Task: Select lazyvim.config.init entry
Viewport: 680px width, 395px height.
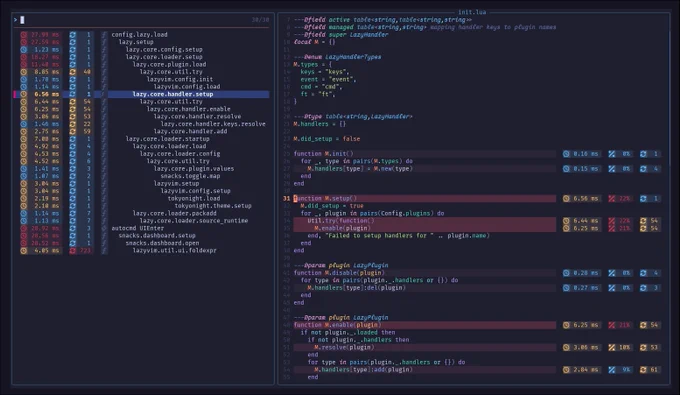Action: (180, 79)
